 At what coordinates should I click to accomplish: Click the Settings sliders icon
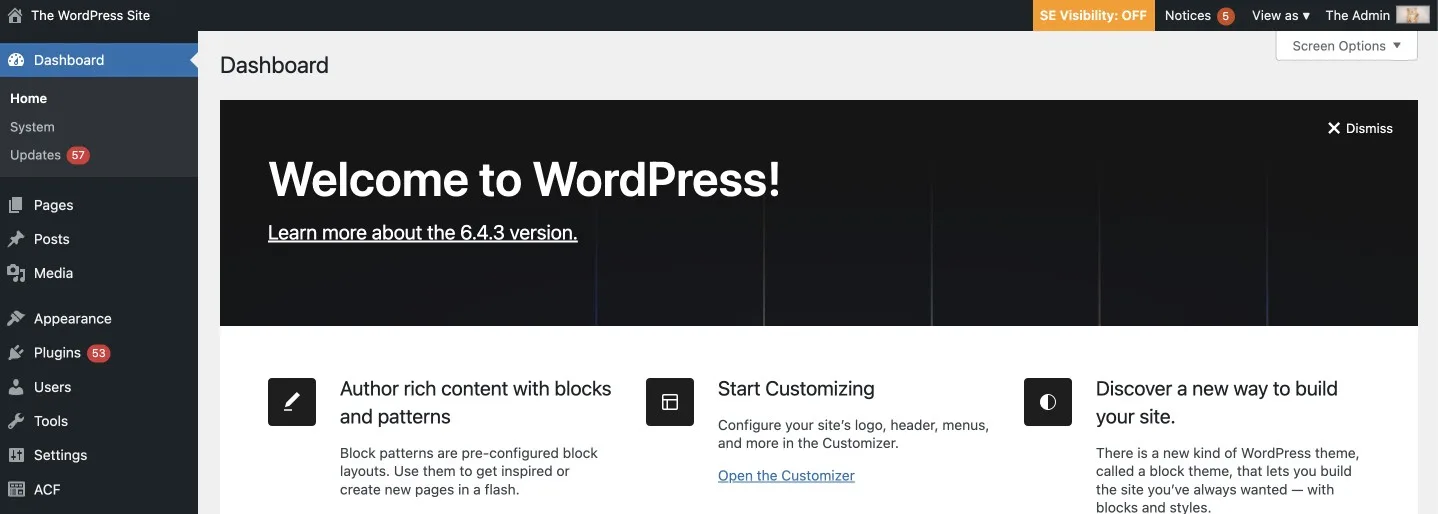click(16, 455)
